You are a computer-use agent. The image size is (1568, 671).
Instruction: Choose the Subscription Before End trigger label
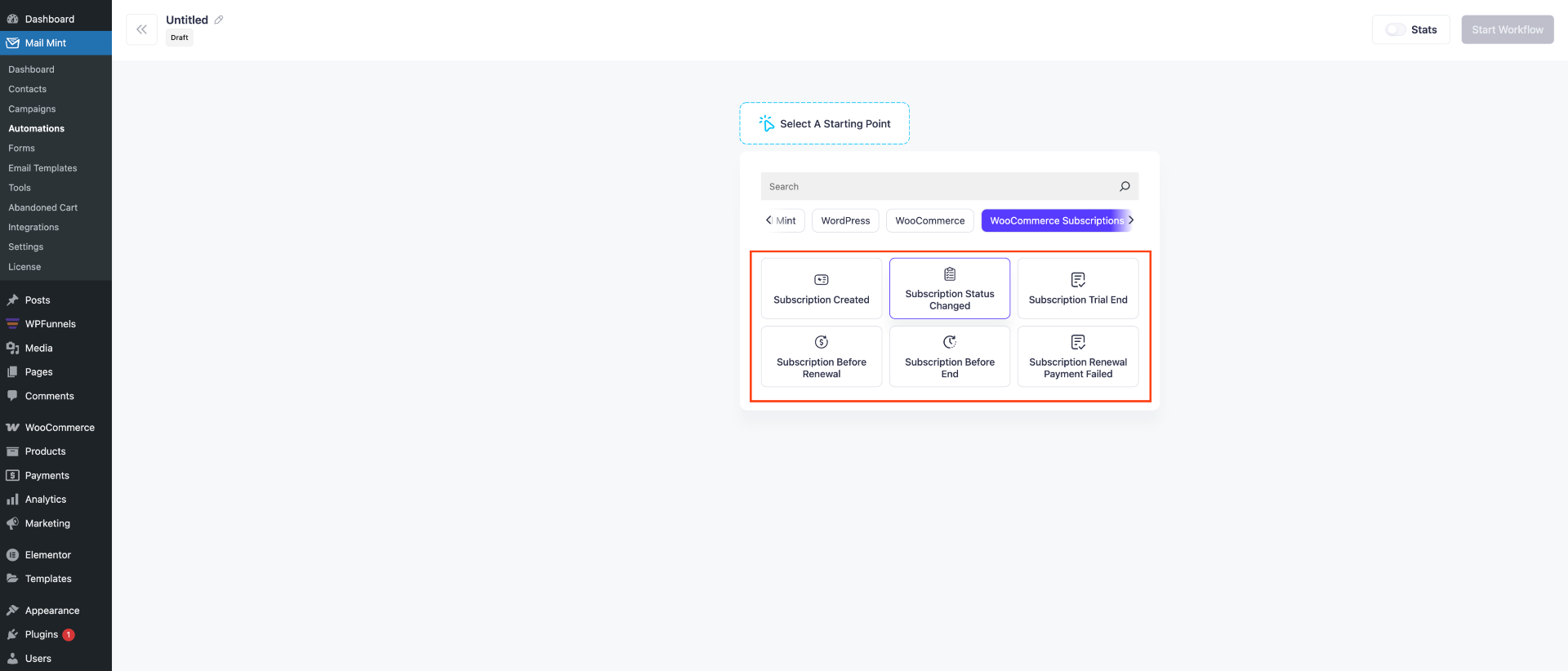point(950,368)
